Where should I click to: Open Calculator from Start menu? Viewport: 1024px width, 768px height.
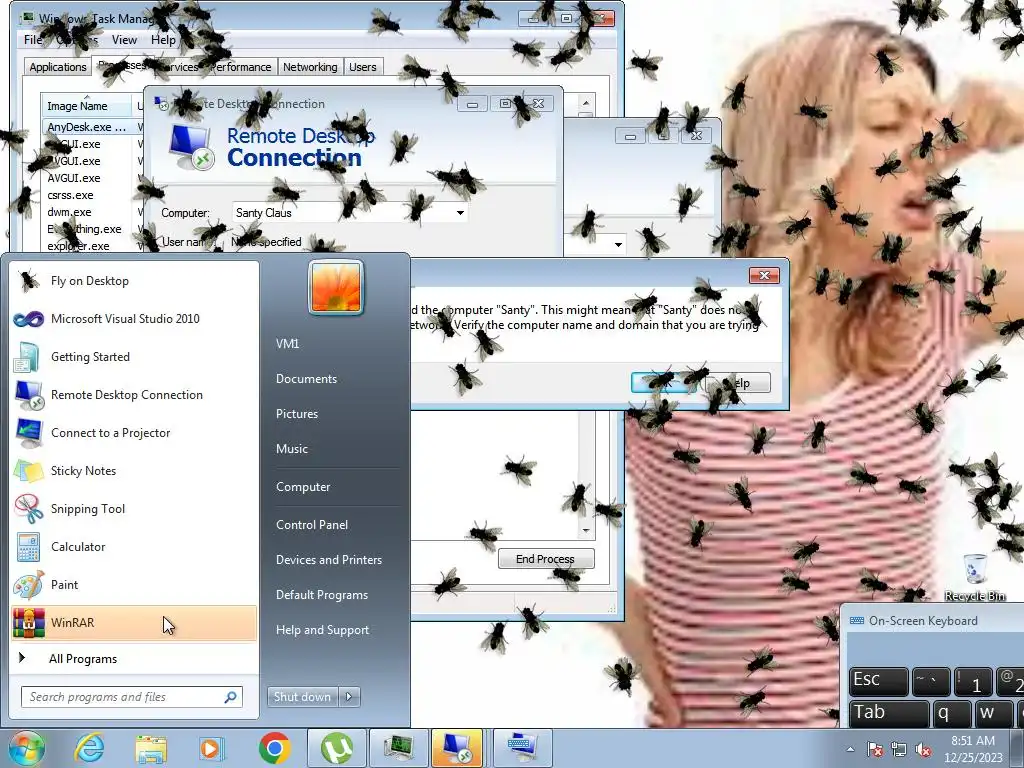[134, 547]
